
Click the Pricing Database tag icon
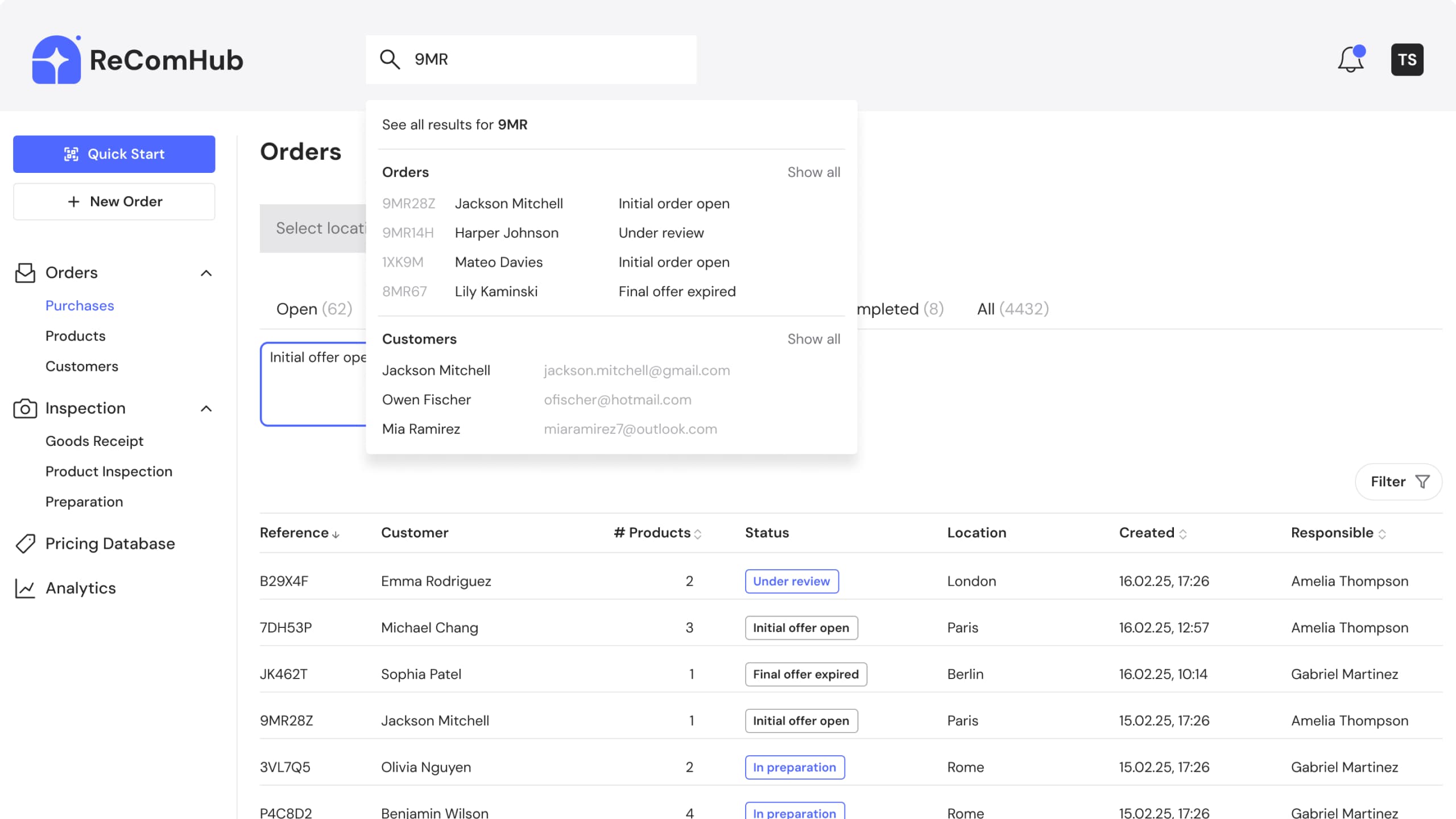click(x=25, y=544)
